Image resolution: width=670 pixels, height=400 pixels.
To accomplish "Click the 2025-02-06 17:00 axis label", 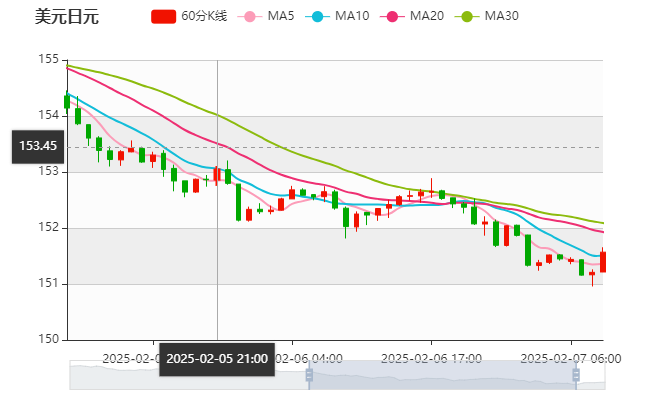I will point(432,358).
